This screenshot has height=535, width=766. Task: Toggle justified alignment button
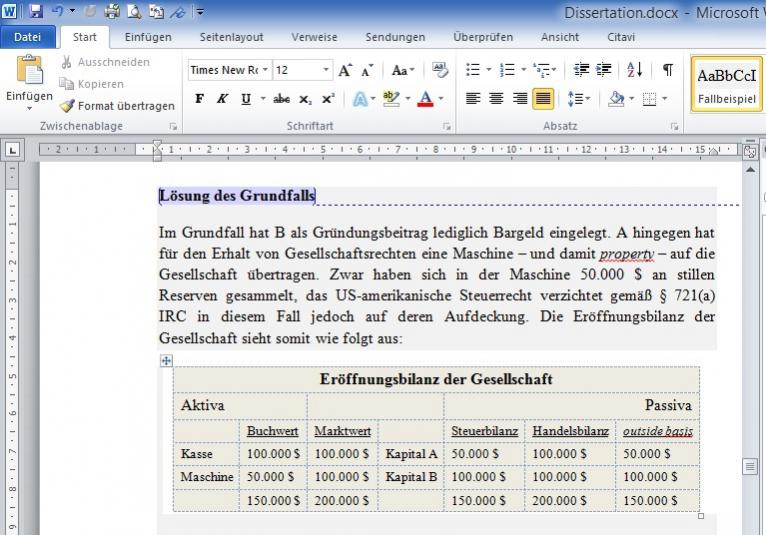tap(543, 99)
